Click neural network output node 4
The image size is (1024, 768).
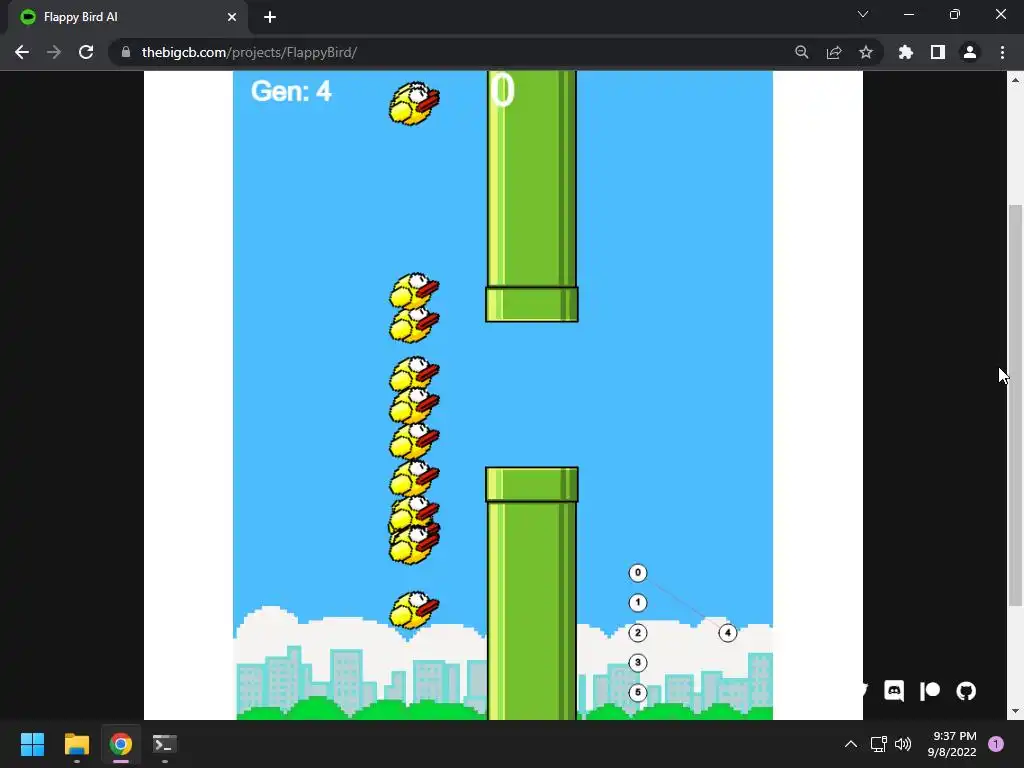tap(728, 633)
